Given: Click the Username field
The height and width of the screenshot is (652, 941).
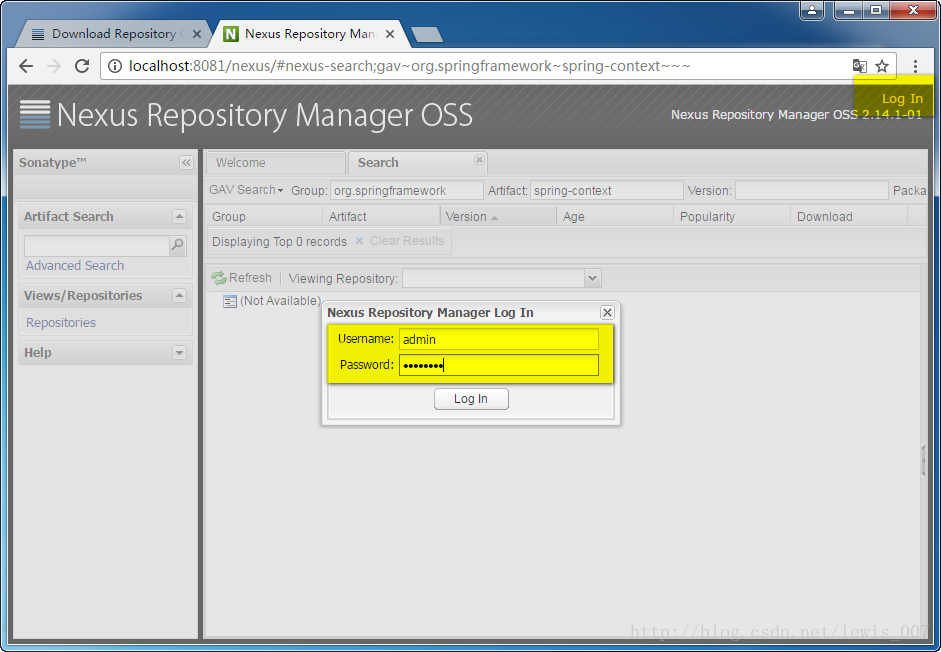Looking at the screenshot, I should tap(499, 339).
